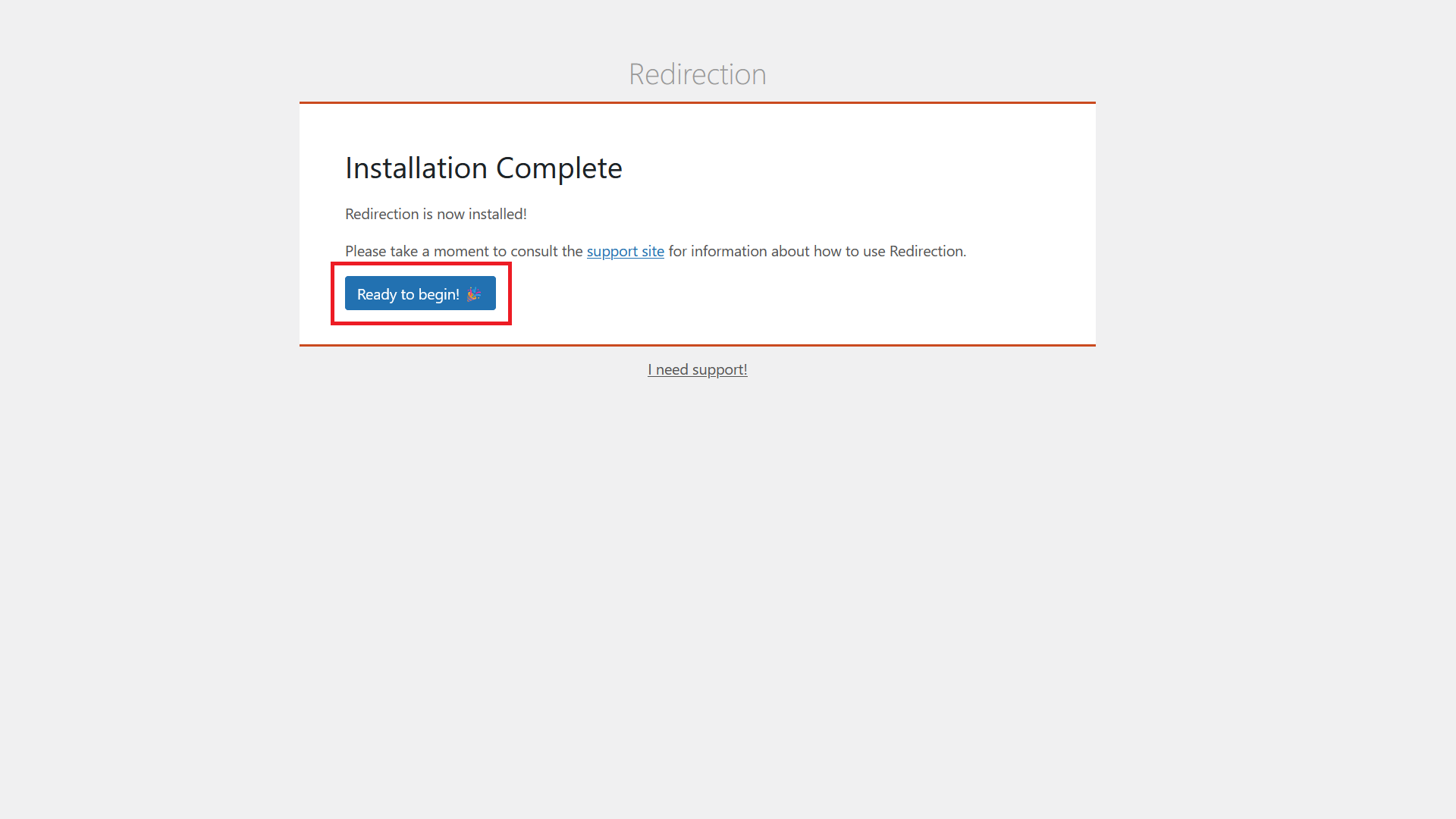Click the 'Ready to begin!' button
1456x819 pixels.
[420, 293]
